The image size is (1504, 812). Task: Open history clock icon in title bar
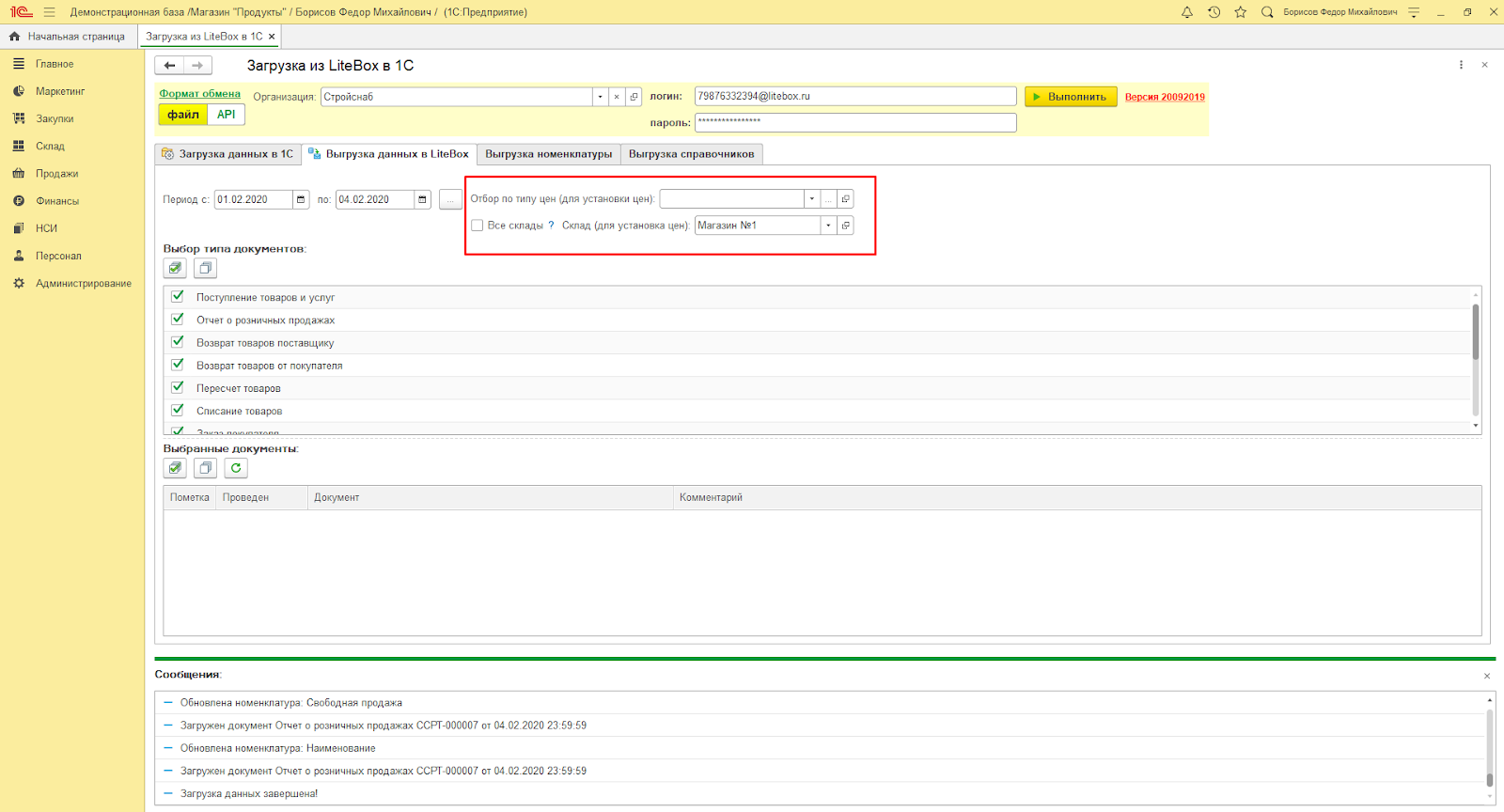(1214, 12)
